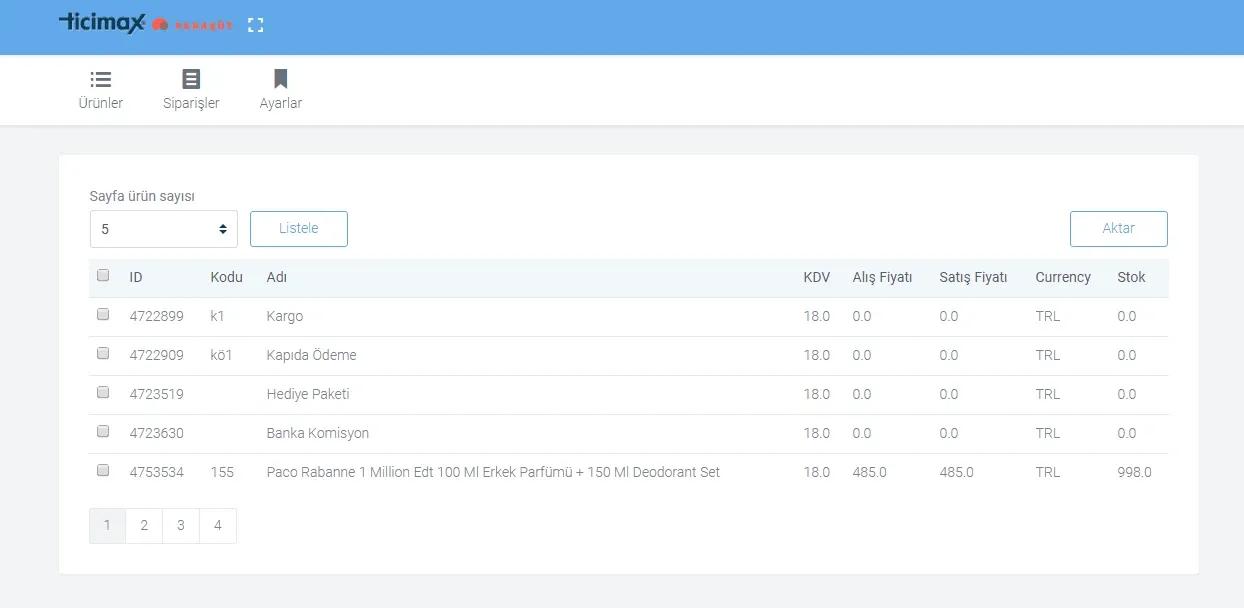This screenshot has width=1244, height=608.
Task: Toggle fullscreen mode icon
Action: click(255, 25)
